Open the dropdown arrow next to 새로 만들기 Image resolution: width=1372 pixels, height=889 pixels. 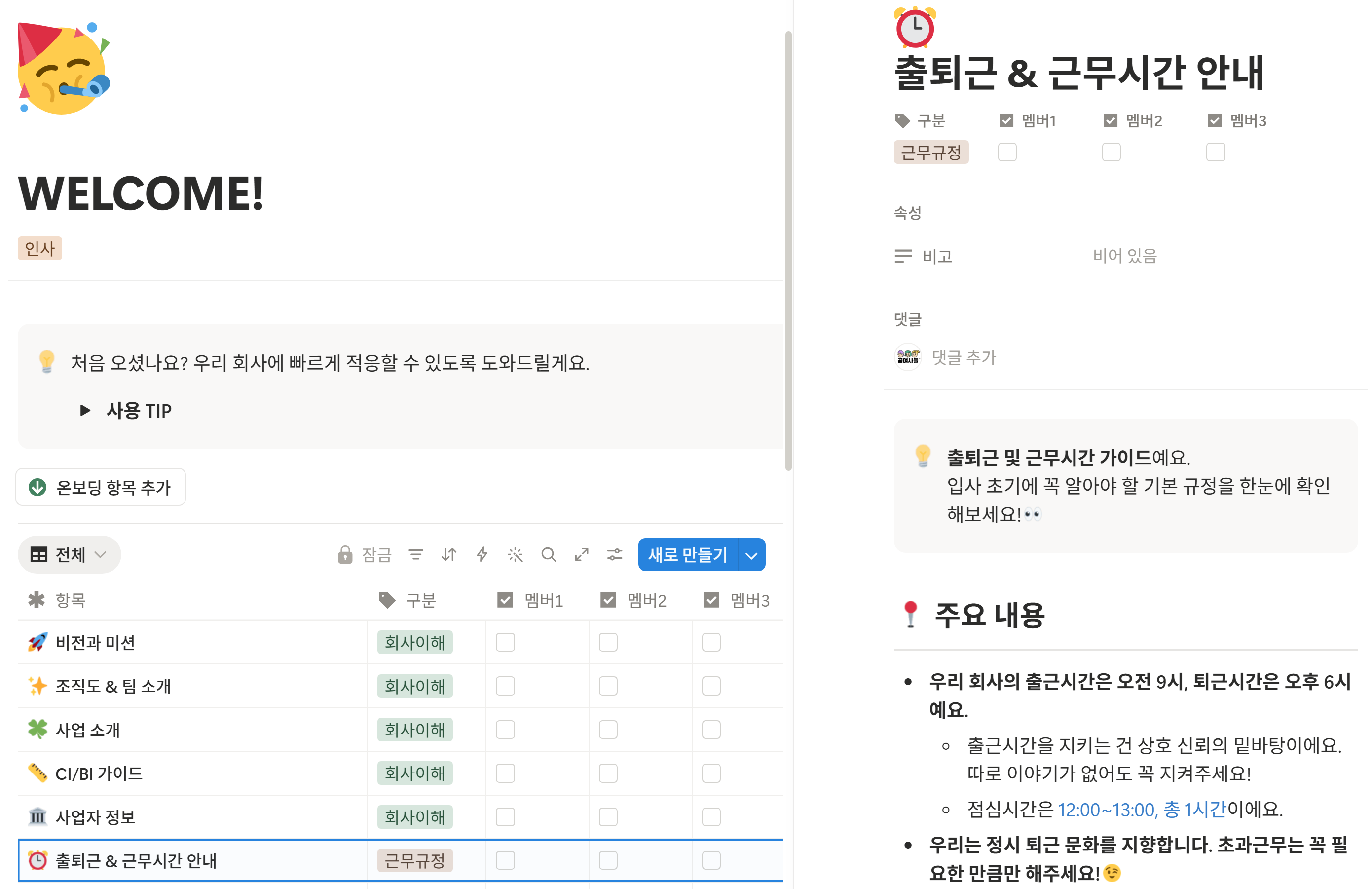[751, 554]
